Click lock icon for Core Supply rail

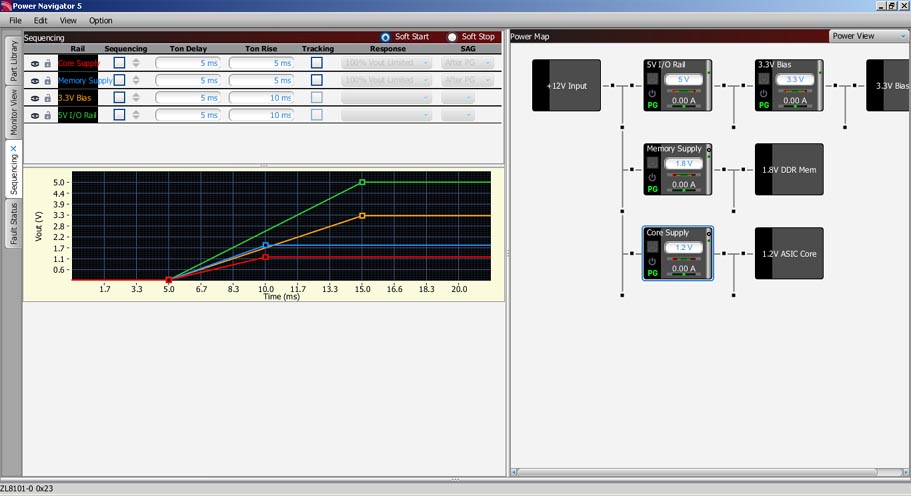point(48,63)
